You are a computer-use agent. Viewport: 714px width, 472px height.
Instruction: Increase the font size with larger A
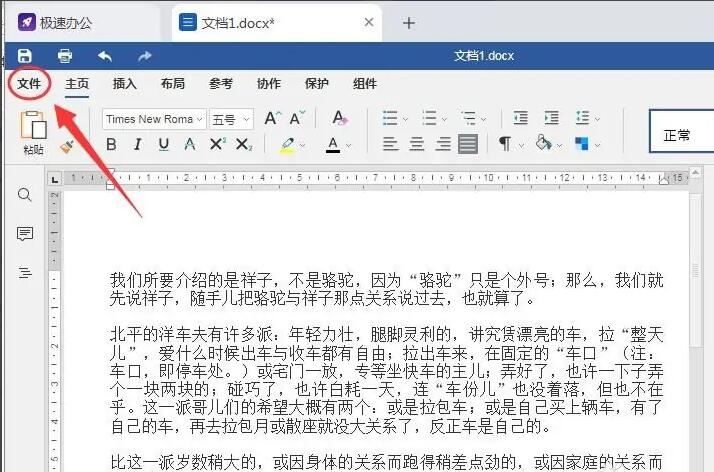tap(273, 118)
